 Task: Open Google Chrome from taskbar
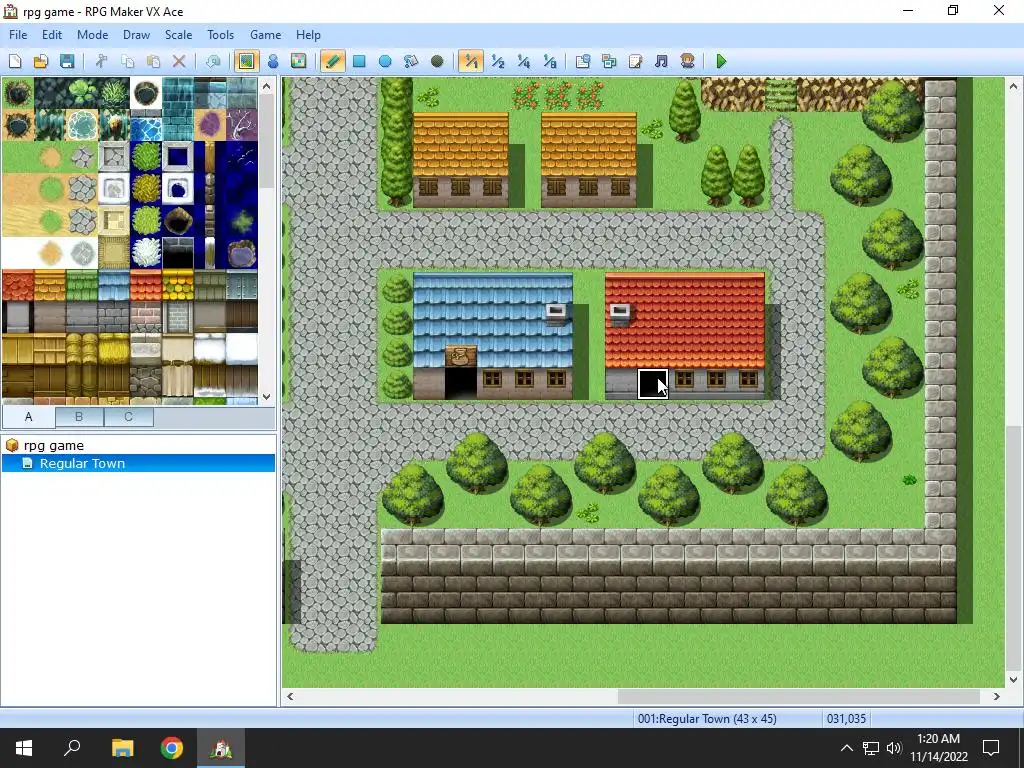pyautogui.click(x=172, y=748)
